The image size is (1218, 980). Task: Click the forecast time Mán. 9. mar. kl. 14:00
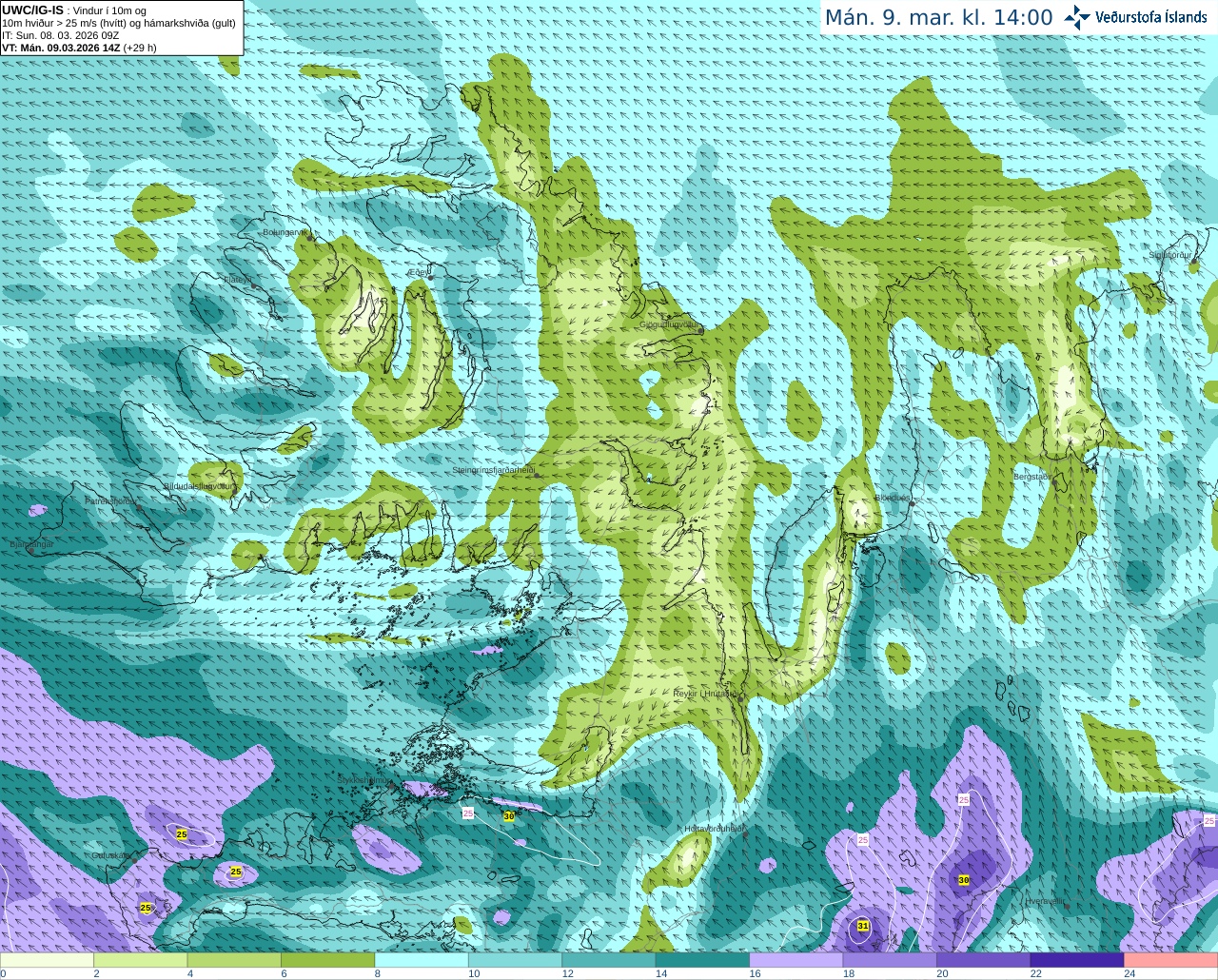pyautogui.click(x=938, y=17)
